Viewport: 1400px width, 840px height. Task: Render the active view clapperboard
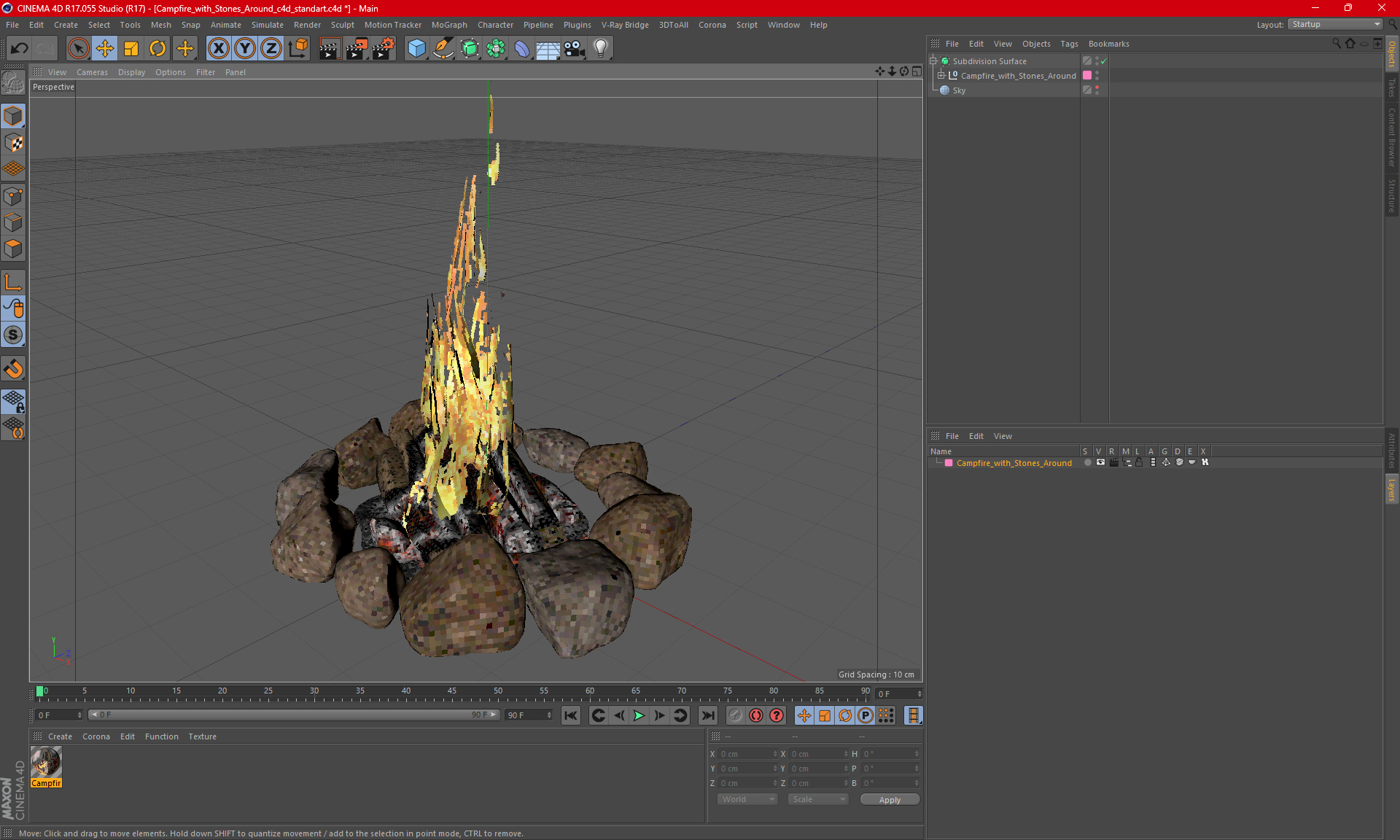click(x=330, y=48)
